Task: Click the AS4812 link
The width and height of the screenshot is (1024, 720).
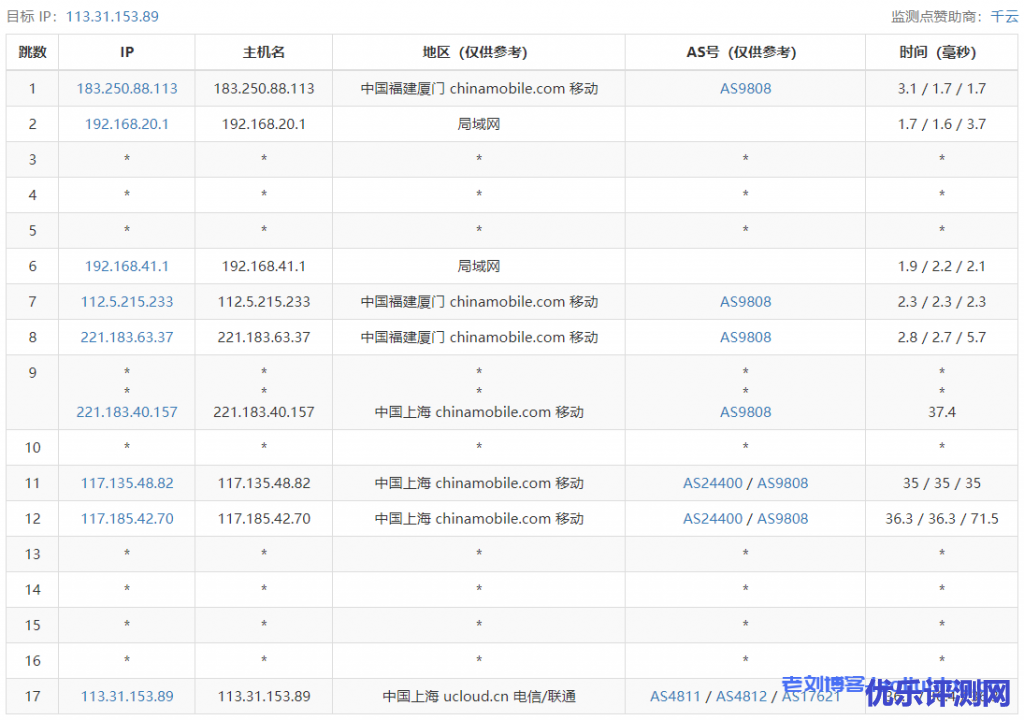Action: click(x=741, y=696)
